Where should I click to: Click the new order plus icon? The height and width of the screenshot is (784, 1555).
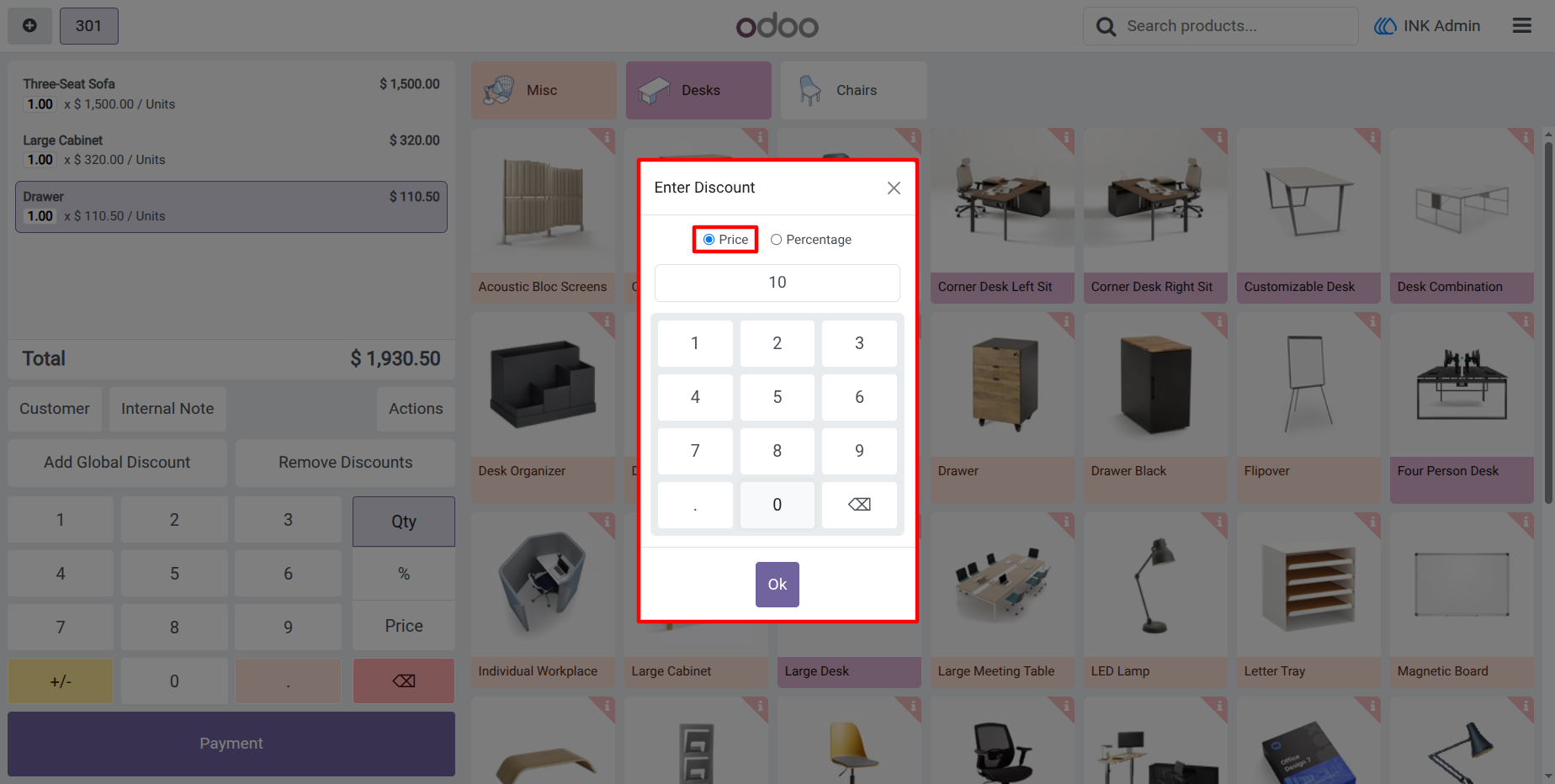pos(29,26)
